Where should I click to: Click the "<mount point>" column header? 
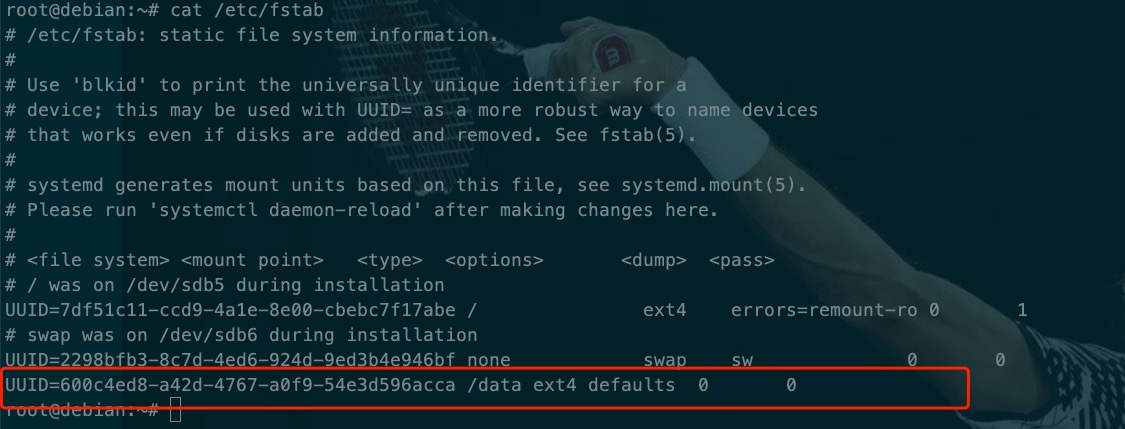click(x=252, y=260)
